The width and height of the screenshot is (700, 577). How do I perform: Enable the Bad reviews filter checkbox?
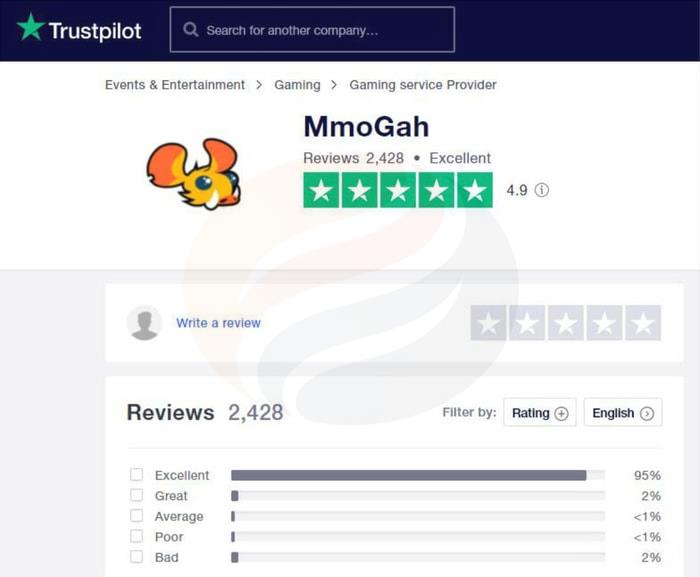coord(137,557)
